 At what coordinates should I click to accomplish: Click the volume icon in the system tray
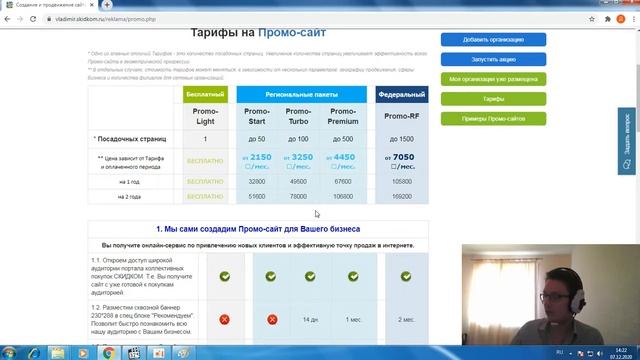tap(600, 353)
